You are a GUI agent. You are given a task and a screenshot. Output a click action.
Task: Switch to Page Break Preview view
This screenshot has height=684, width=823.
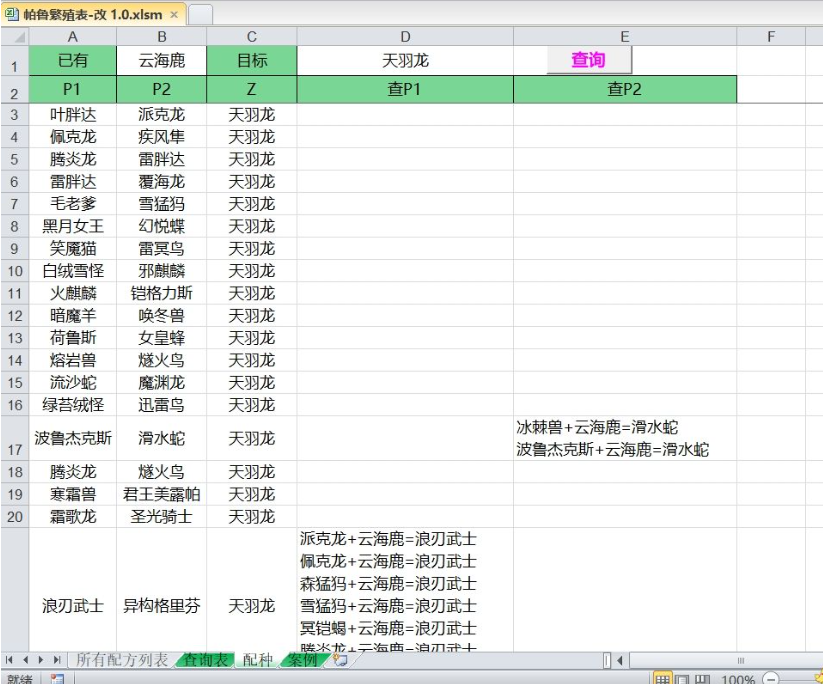point(702,679)
